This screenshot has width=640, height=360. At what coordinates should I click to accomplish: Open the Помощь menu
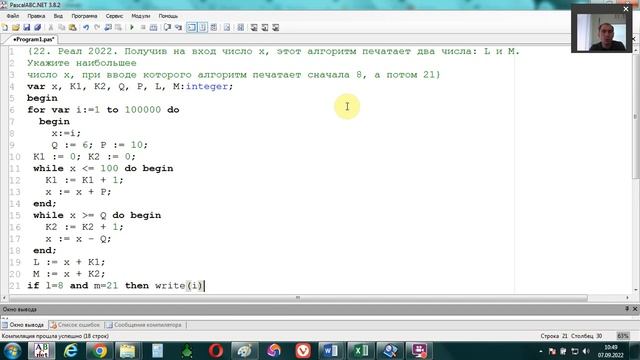tap(168, 16)
